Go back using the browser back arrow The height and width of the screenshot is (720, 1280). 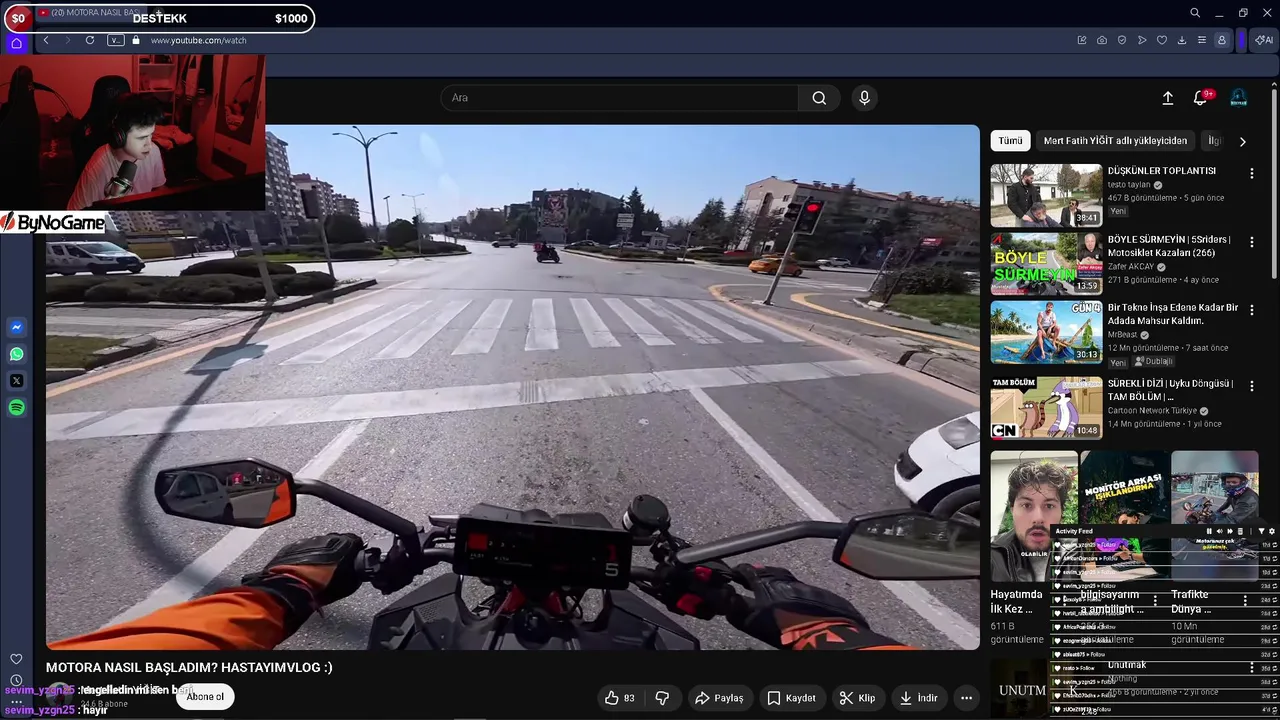pos(46,40)
